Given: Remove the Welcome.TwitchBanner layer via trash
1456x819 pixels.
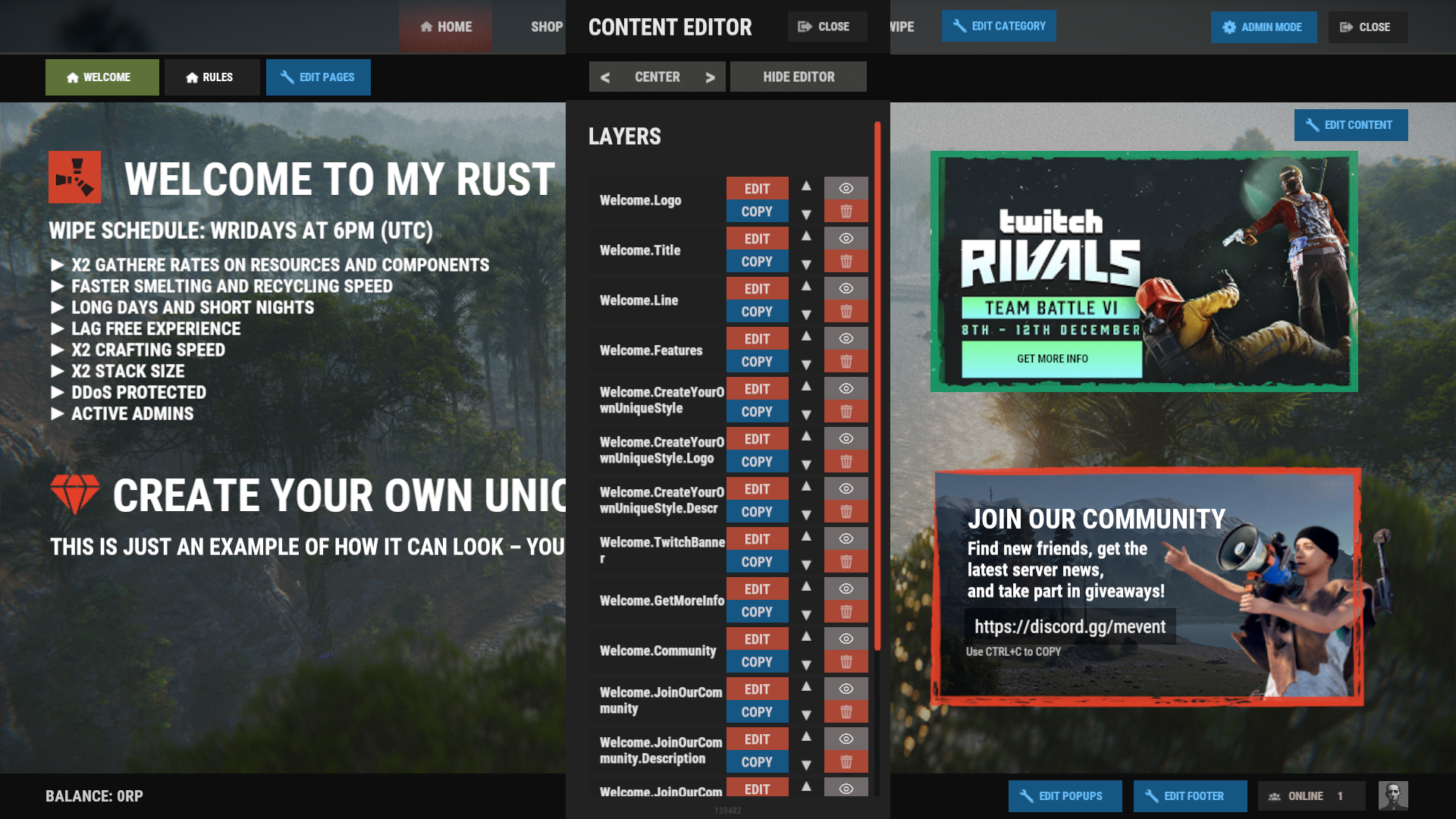Looking at the screenshot, I should pyautogui.click(x=846, y=562).
